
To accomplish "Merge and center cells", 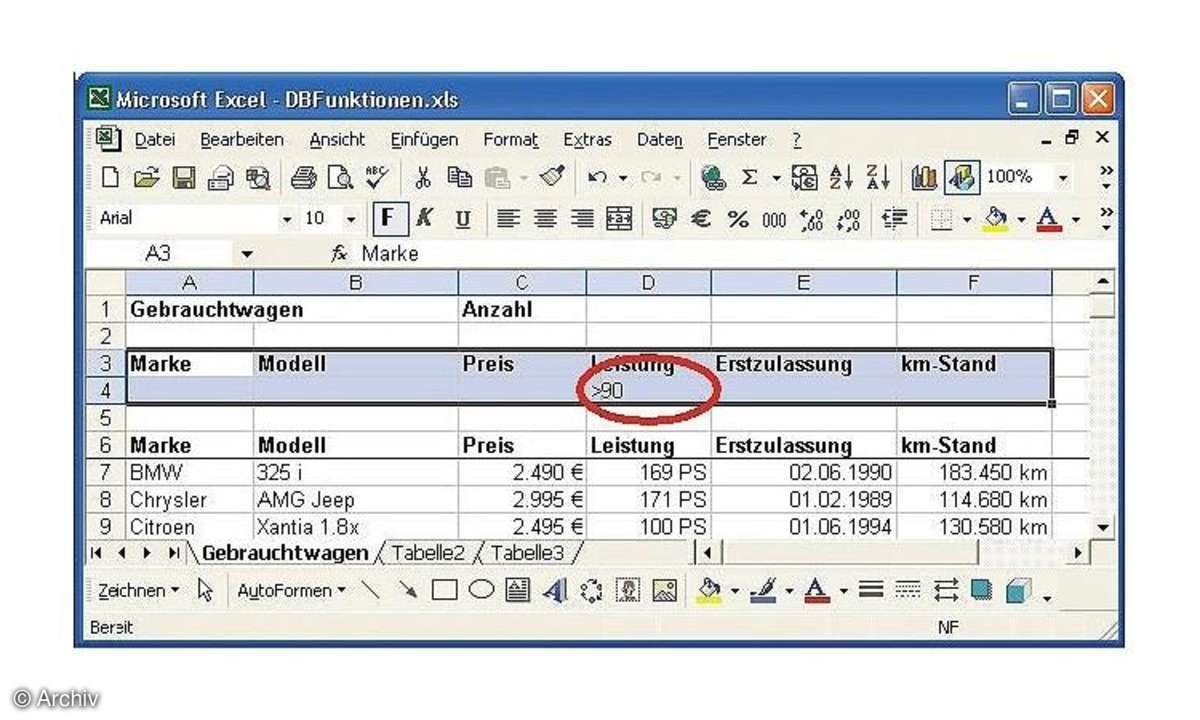I will point(619,218).
